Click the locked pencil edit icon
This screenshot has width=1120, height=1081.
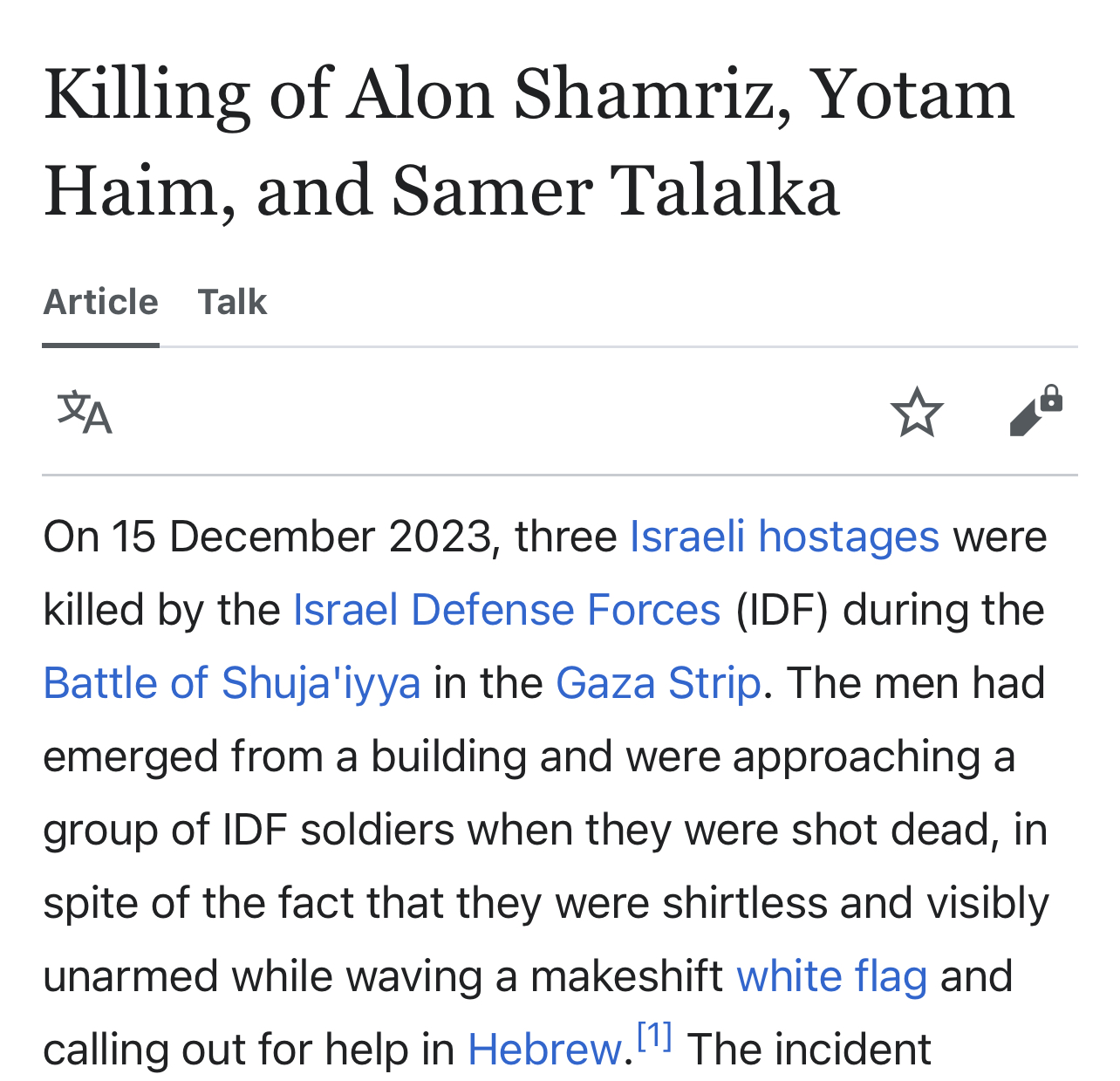(x=1035, y=410)
